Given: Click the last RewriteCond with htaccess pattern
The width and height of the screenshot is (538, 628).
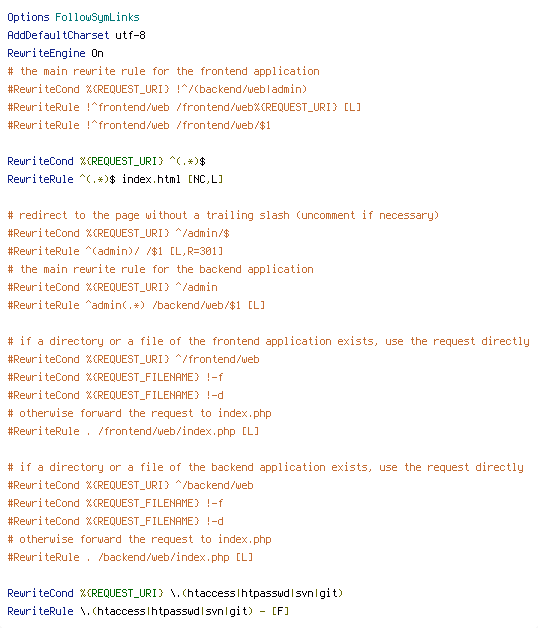Looking at the screenshot, I should pyautogui.click(x=175, y=593).
